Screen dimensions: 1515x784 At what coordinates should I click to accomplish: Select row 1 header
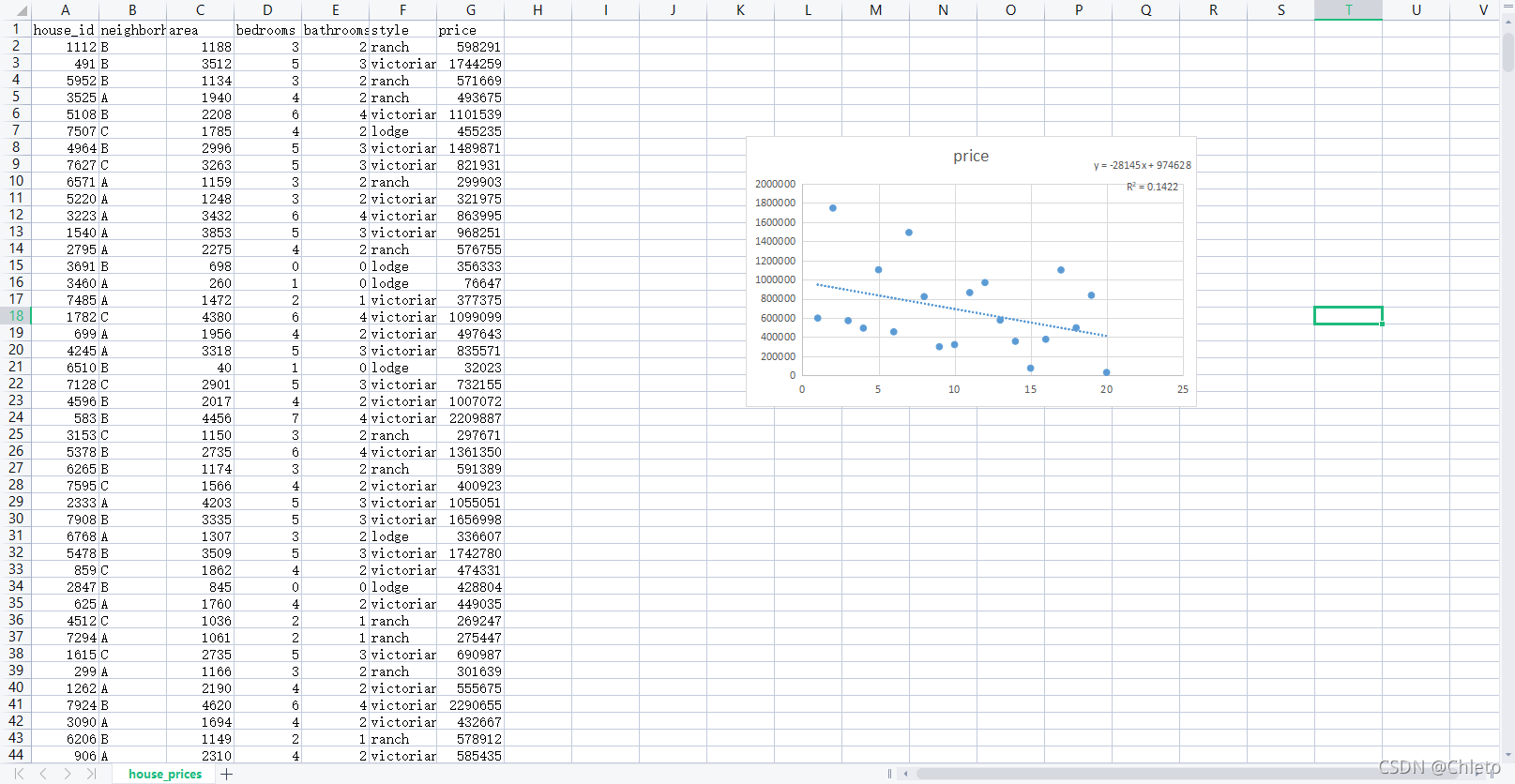point(16,29)
